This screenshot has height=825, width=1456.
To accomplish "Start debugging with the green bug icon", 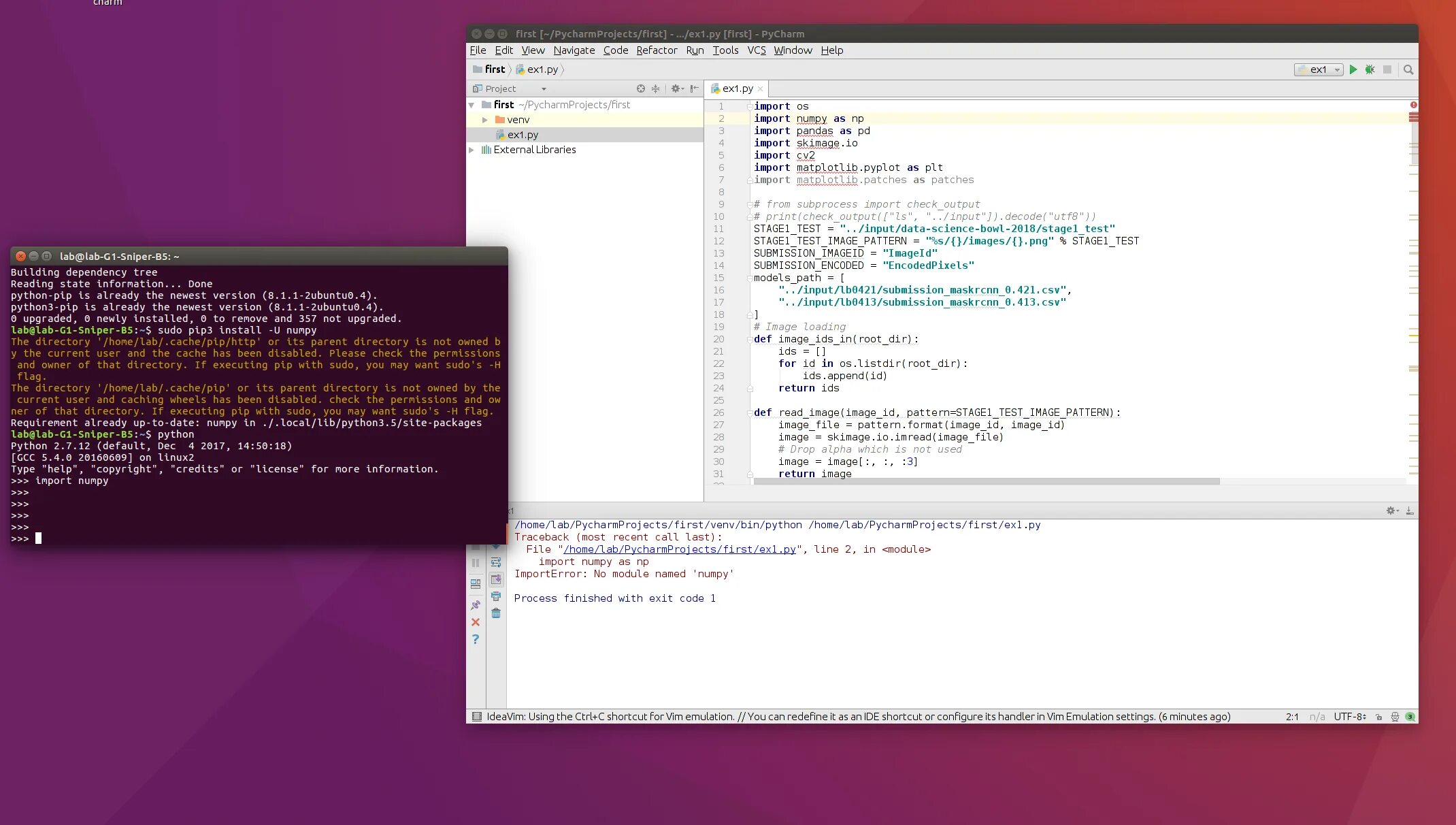I will click(x=1370, y=69).
